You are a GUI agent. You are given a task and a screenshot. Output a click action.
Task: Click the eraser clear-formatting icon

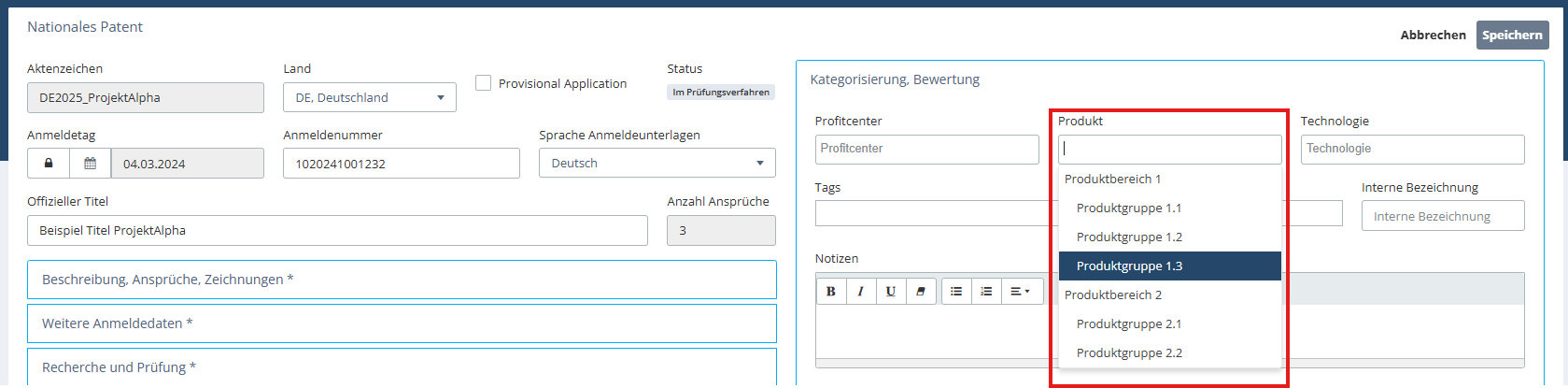[920, 292]
